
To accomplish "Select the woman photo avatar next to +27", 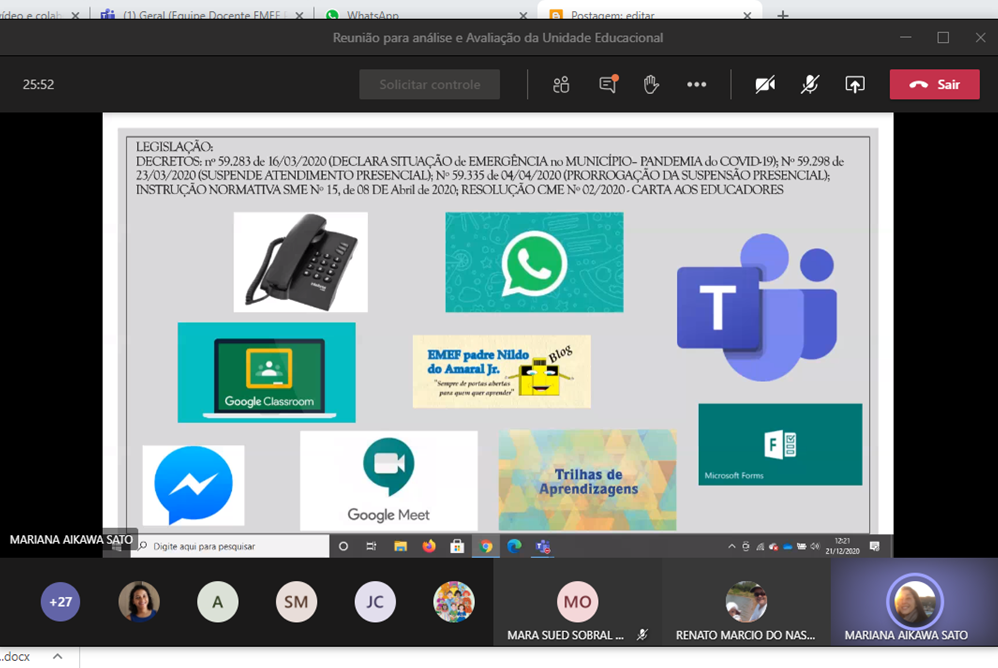I will pos(139,602).
